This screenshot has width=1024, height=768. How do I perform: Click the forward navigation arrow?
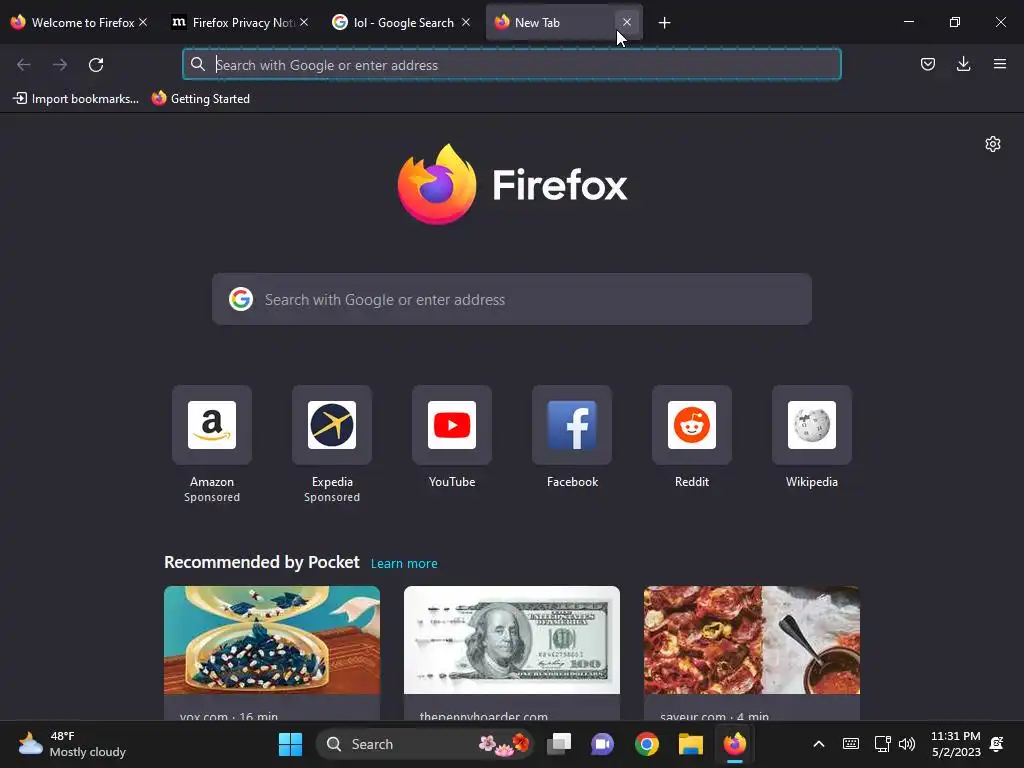pyautogui.click(x=60, y=65)
